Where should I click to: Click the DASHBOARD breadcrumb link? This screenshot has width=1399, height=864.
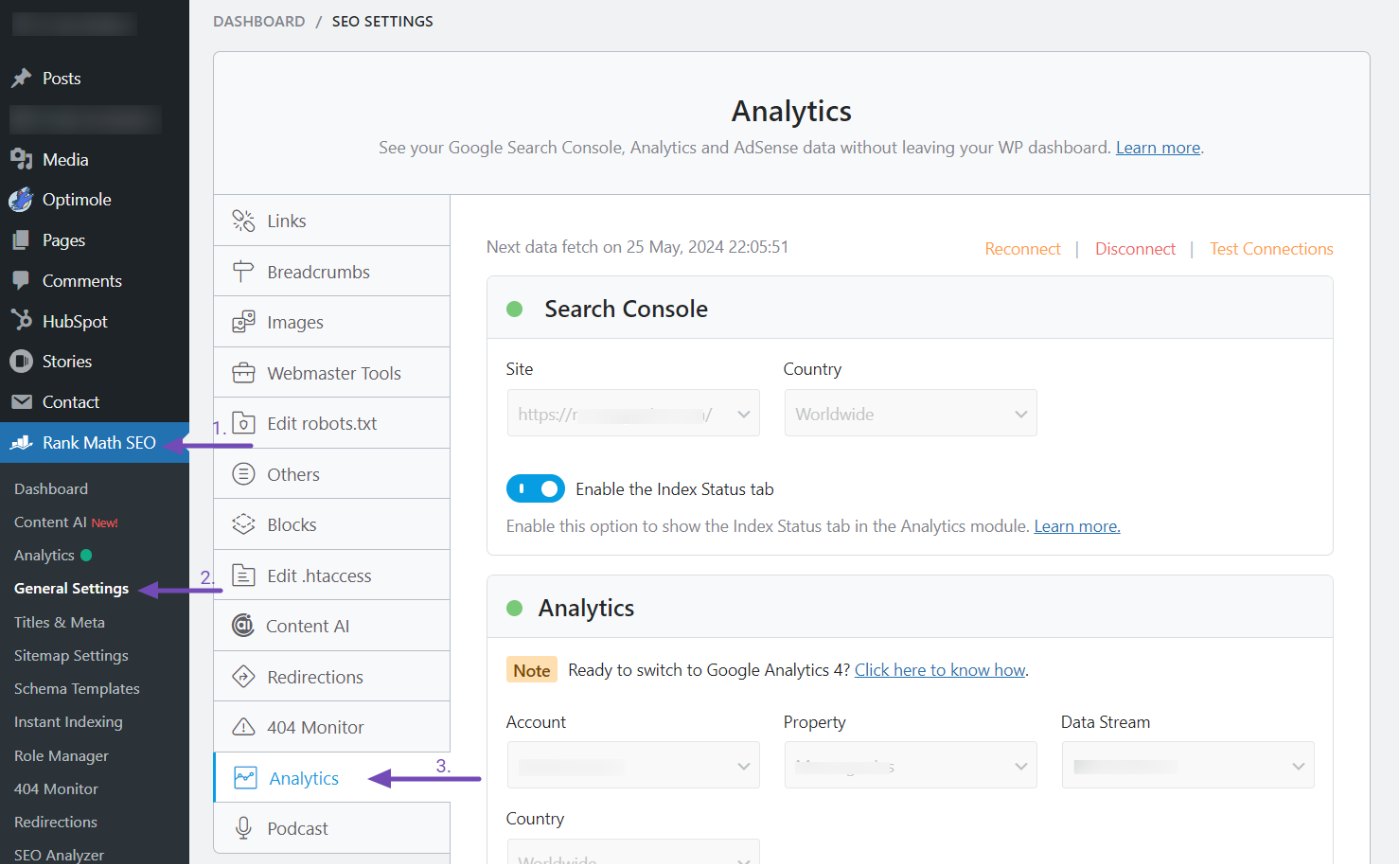click(x=259, y=21)
